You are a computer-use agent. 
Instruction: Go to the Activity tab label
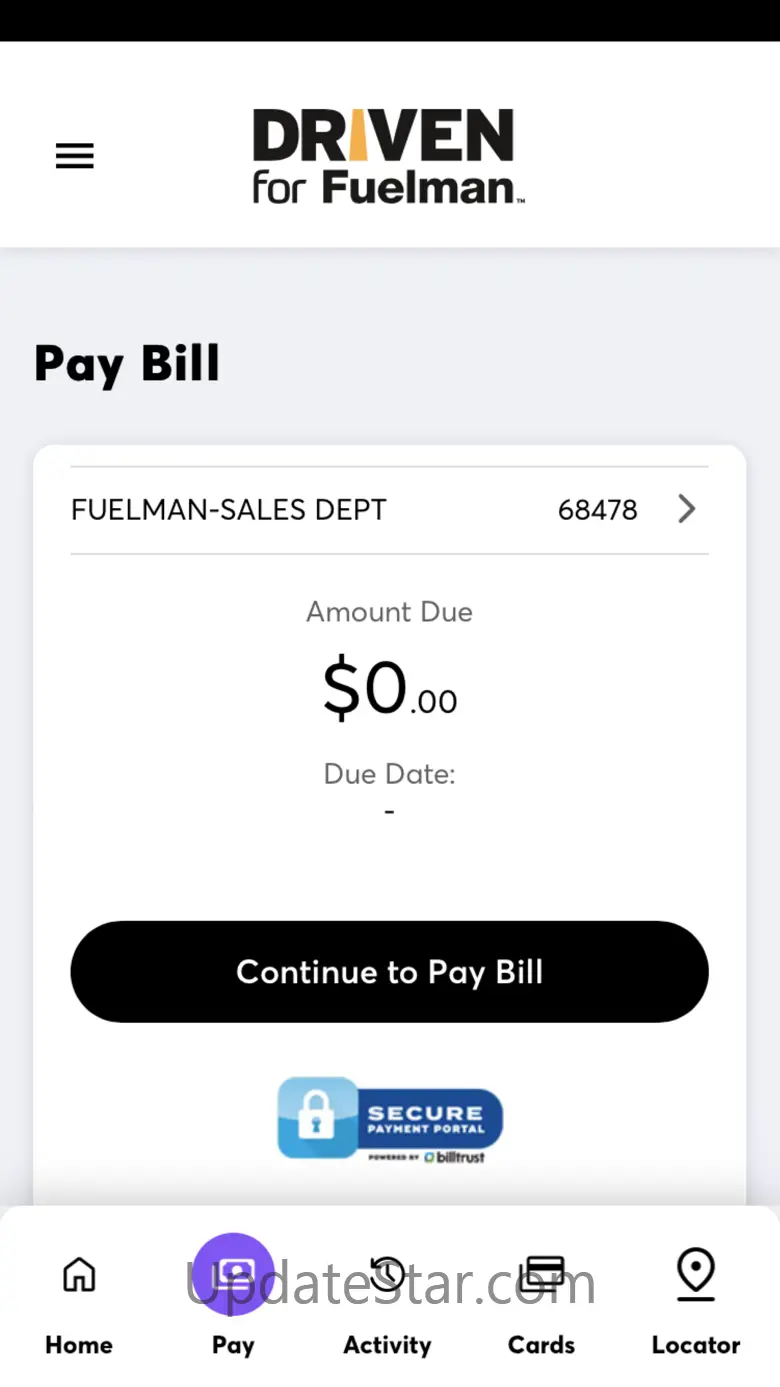click(x=387, y=1345)
